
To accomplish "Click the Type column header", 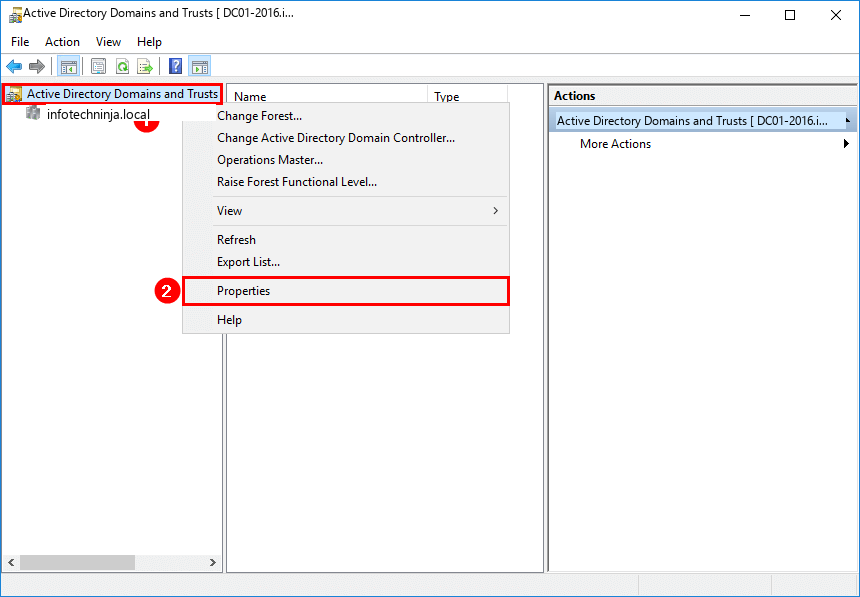I will tap(467, 96).
